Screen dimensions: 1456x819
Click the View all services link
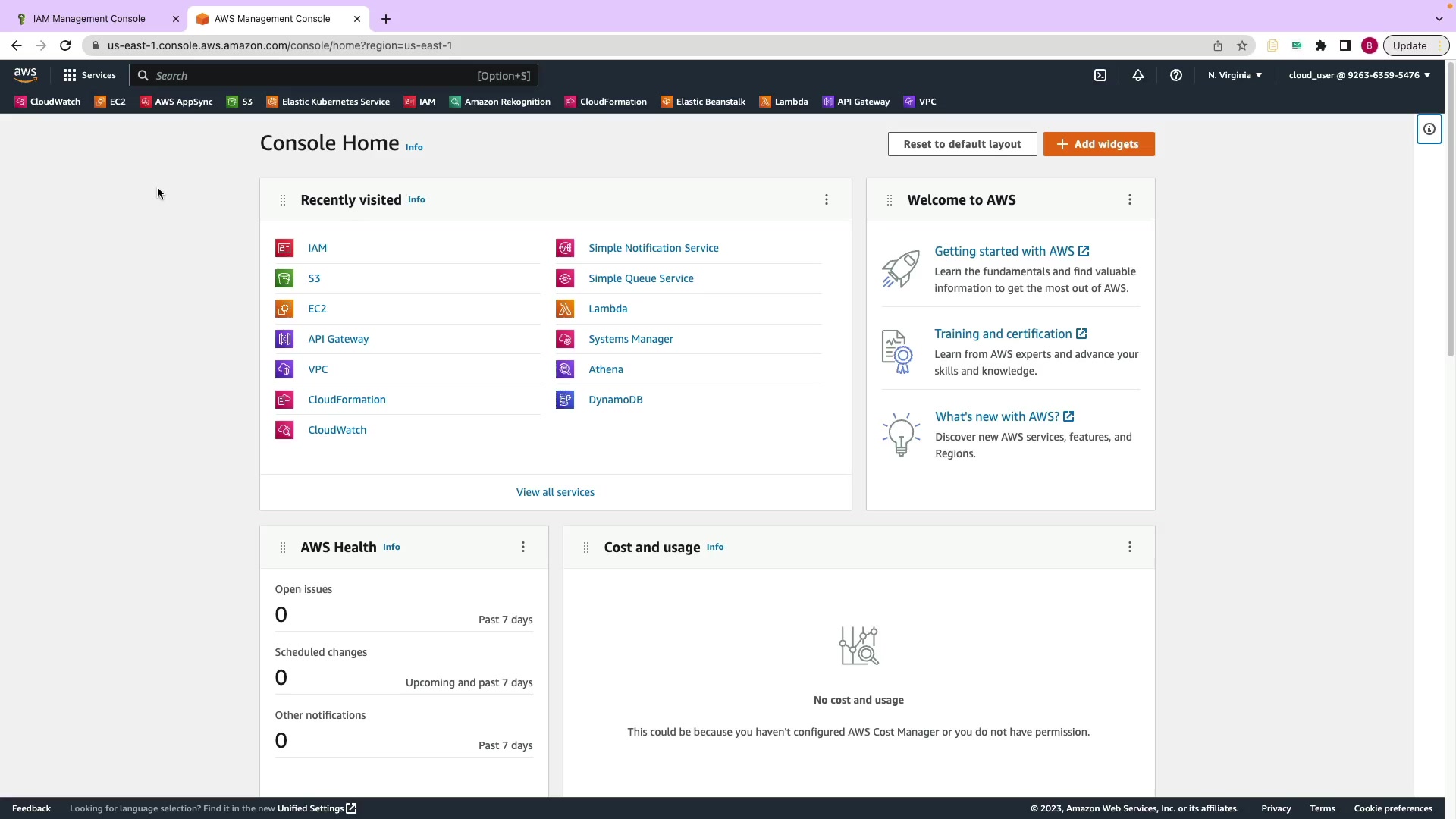555,492
